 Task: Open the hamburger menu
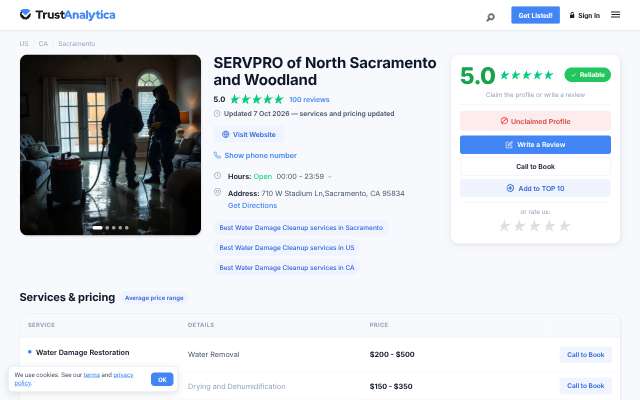coord(615,15)
